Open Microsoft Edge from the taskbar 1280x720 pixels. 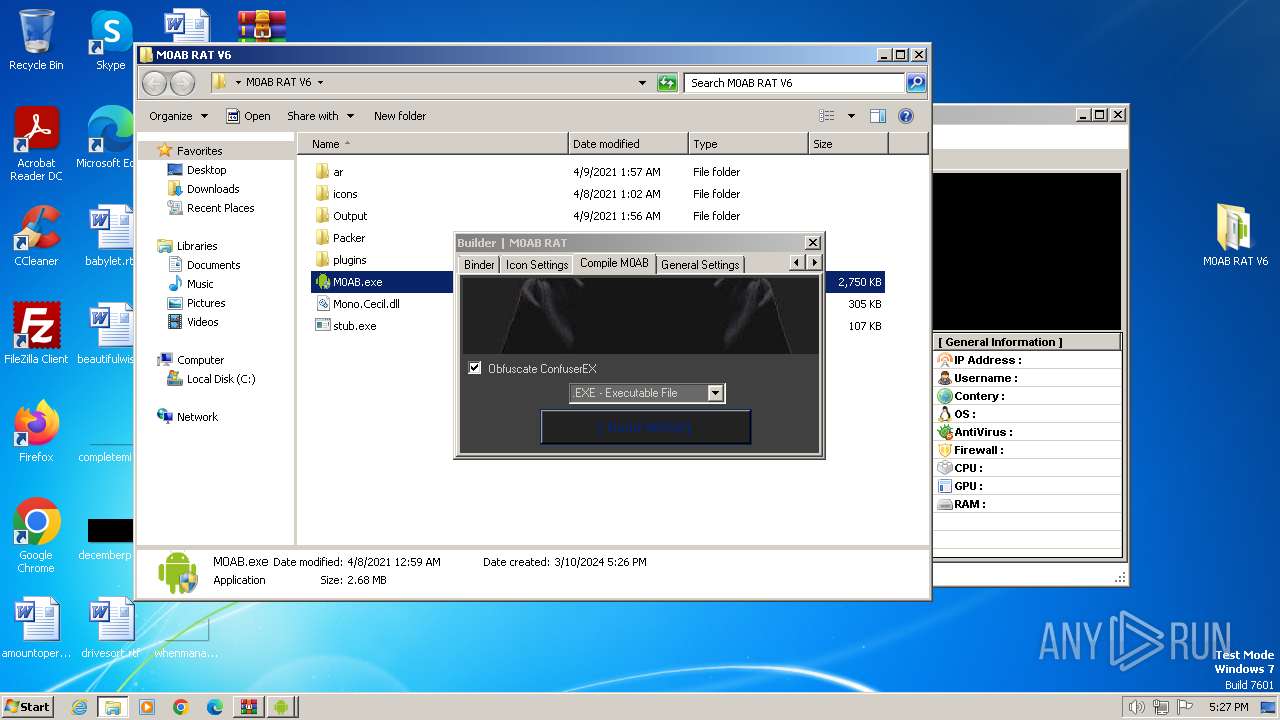pos(214,707)
